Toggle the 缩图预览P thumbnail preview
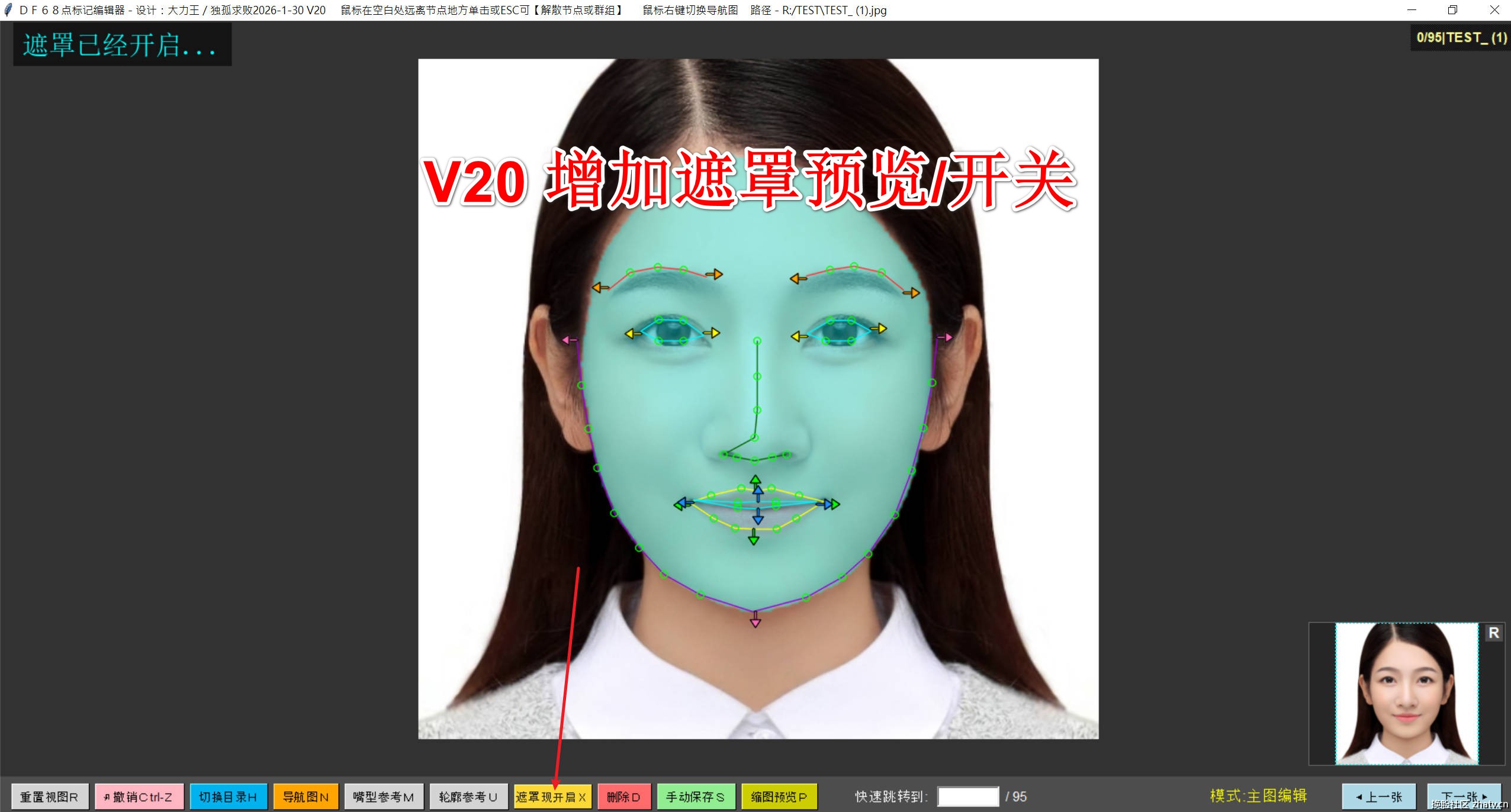 [780, 796]
